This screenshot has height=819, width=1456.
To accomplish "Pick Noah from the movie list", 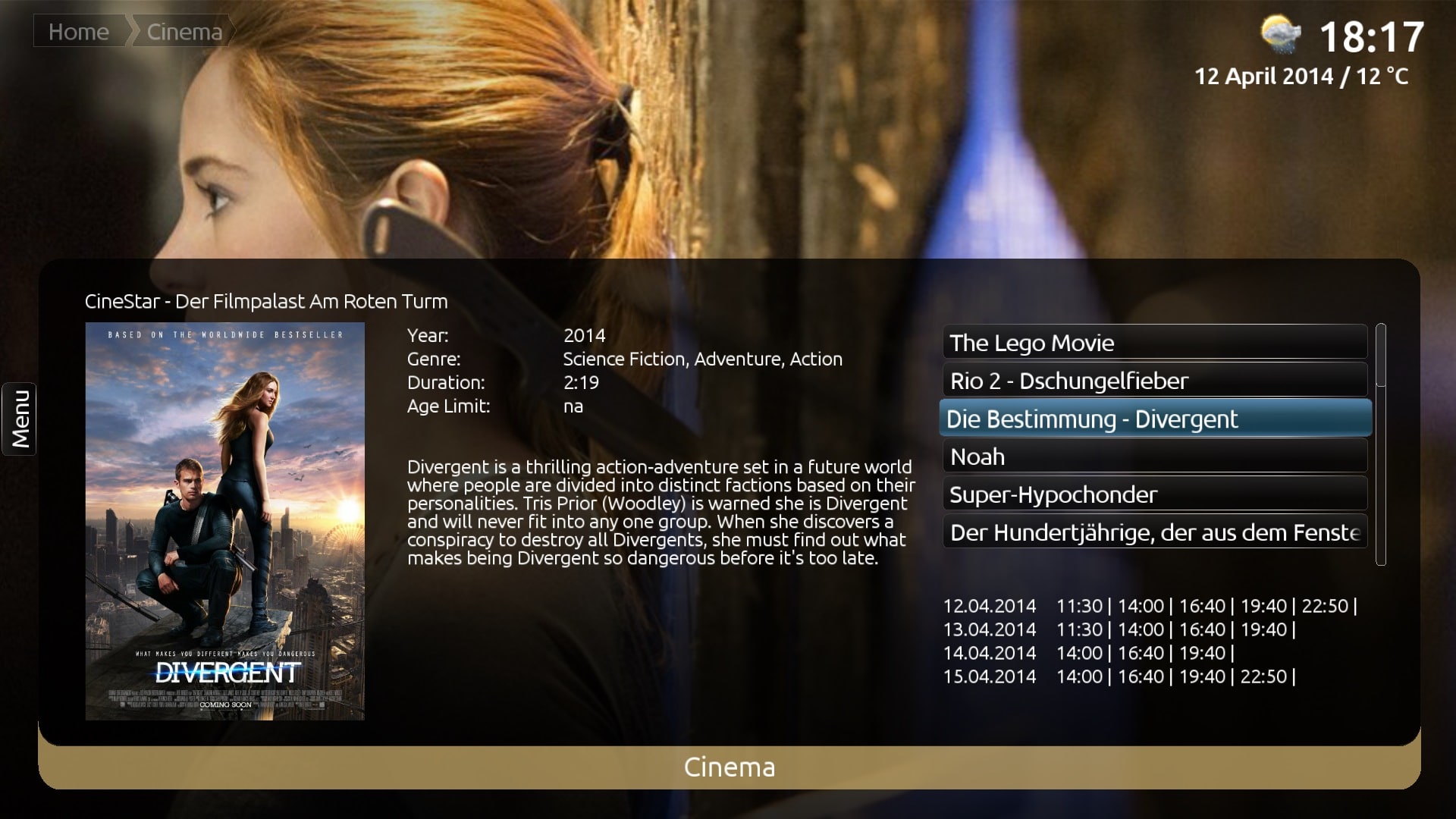I will pyautogui.click(x=1155, y=457).
